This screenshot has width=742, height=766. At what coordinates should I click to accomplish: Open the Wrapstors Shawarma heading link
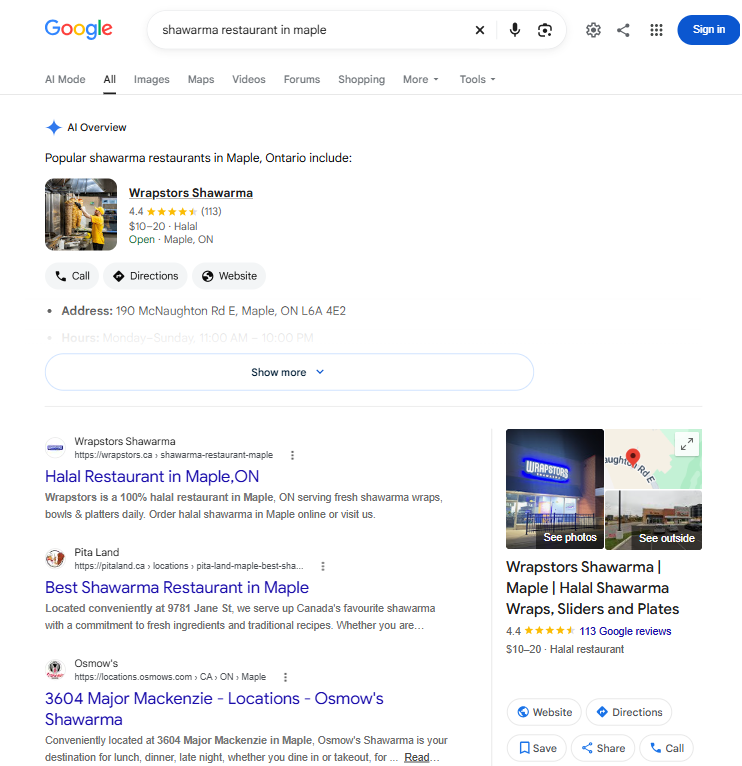click(x=191, y=193)
